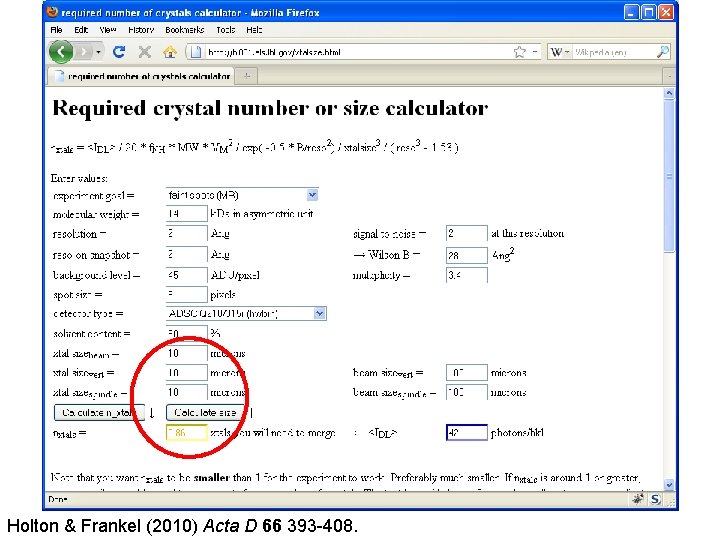Go to the home page icon
The height and width of the screenshot is (540, 720).
tap(170, 52)
